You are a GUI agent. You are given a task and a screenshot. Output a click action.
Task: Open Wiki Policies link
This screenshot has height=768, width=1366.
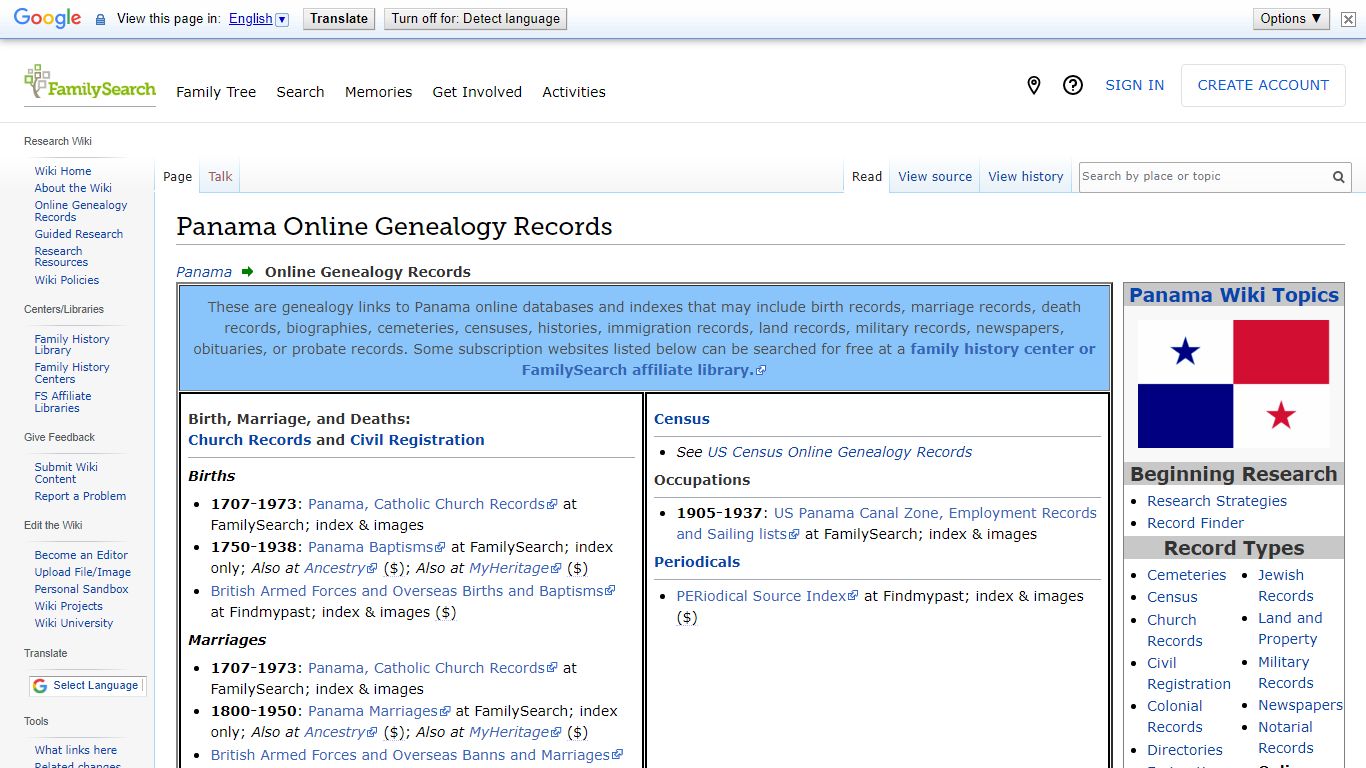67,280
